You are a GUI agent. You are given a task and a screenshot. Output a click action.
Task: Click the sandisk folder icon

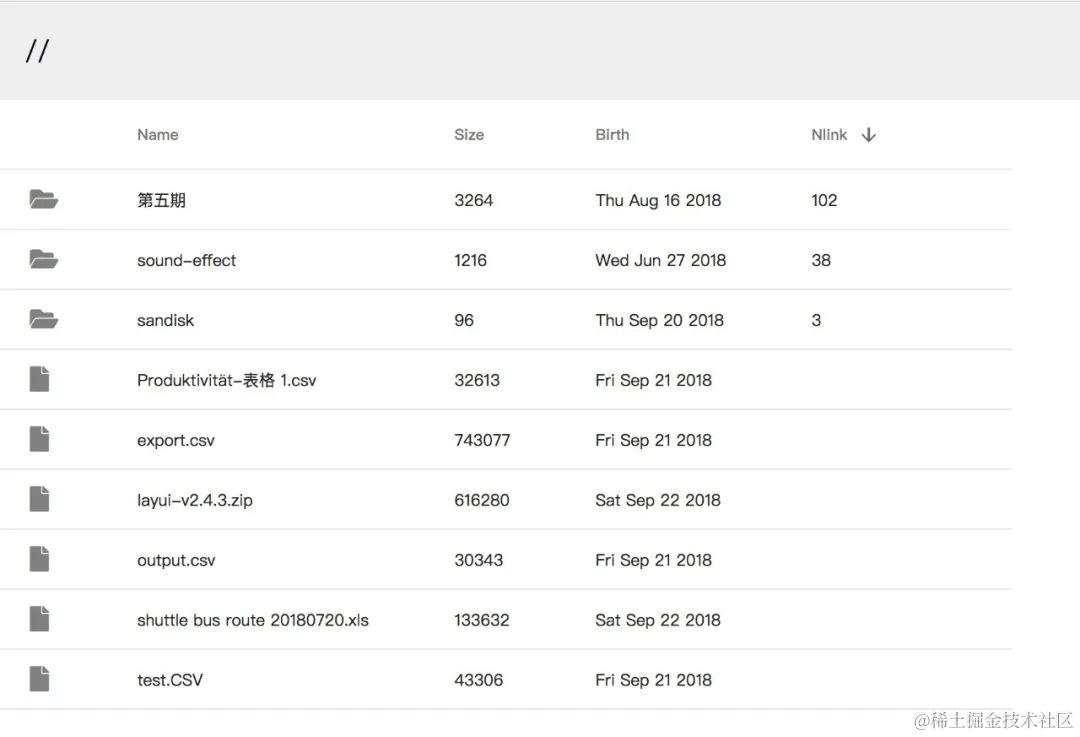(x=43, y=320)
